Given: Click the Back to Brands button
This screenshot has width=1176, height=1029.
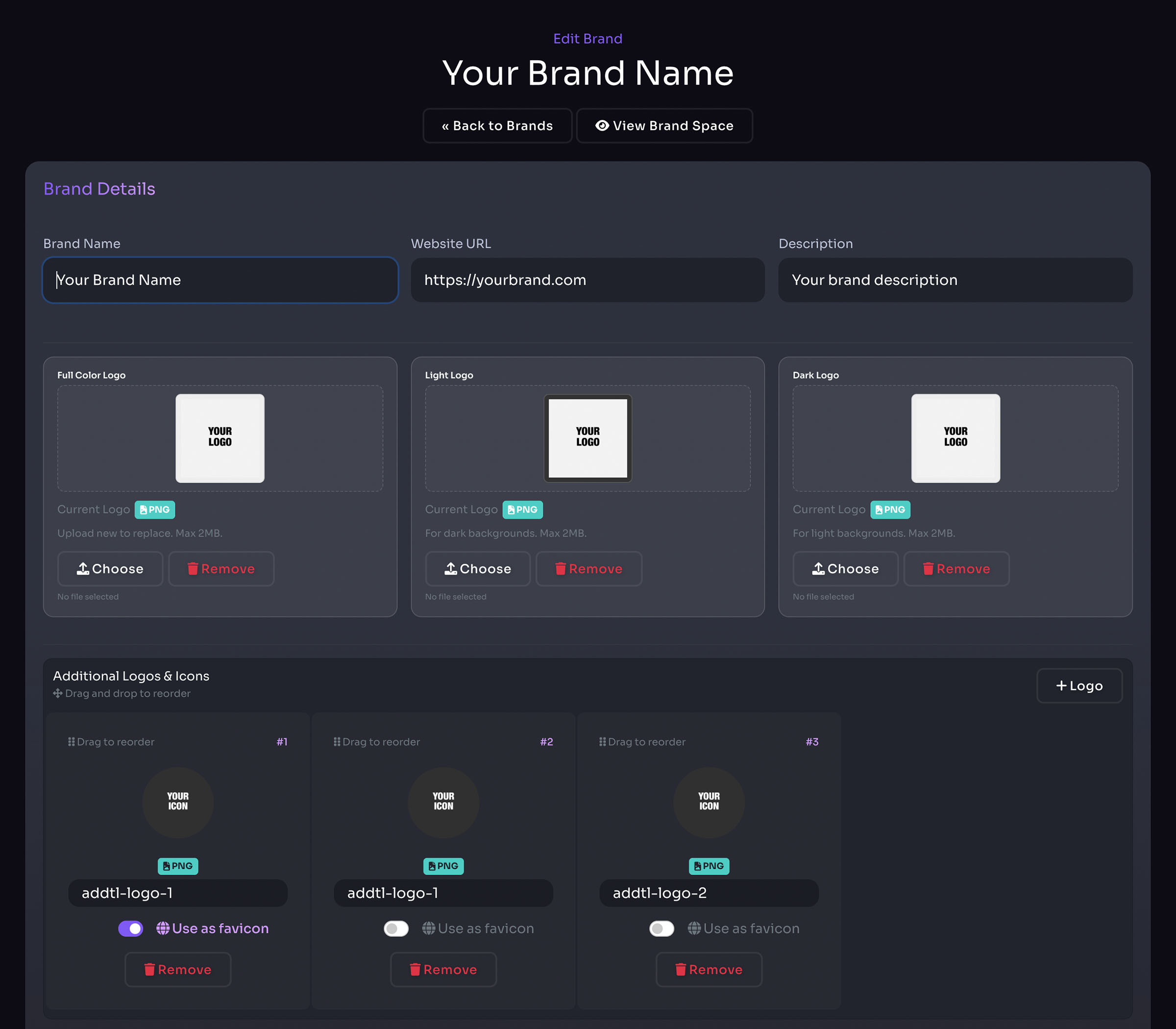Looking at the screenshot, I should pyautogui.click(x=497, y=126).
